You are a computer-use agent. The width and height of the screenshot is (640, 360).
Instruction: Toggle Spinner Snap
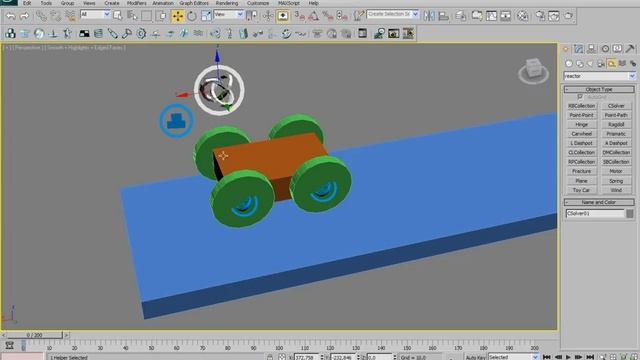pos(342,16)
